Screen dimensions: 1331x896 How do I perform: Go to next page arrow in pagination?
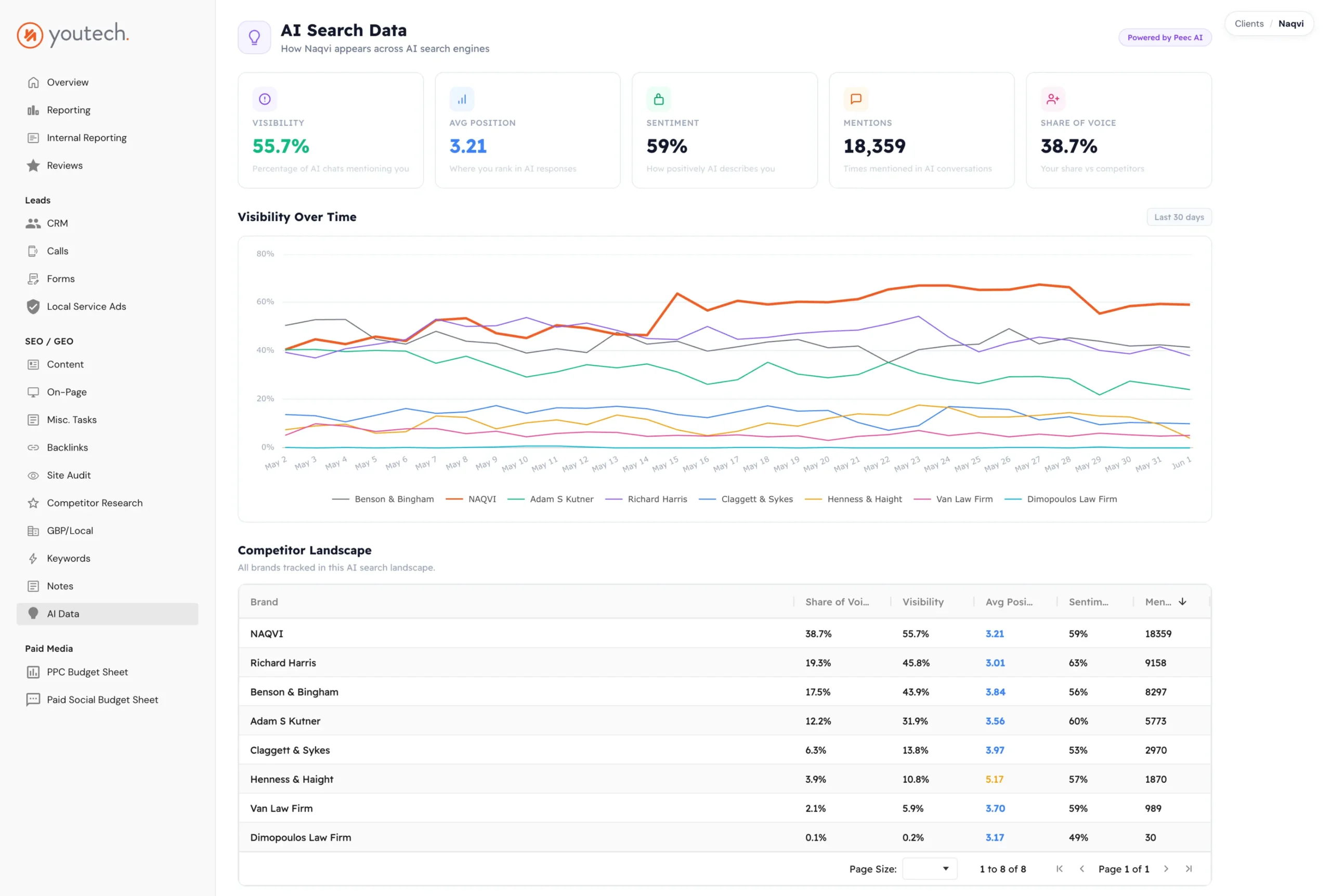(x=1166, y=869)
